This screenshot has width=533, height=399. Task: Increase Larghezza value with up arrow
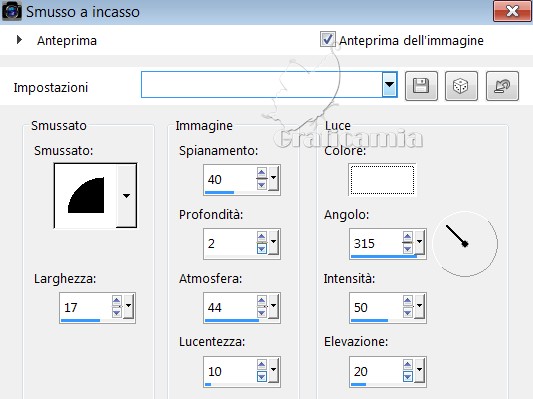(x=117, y=301)
